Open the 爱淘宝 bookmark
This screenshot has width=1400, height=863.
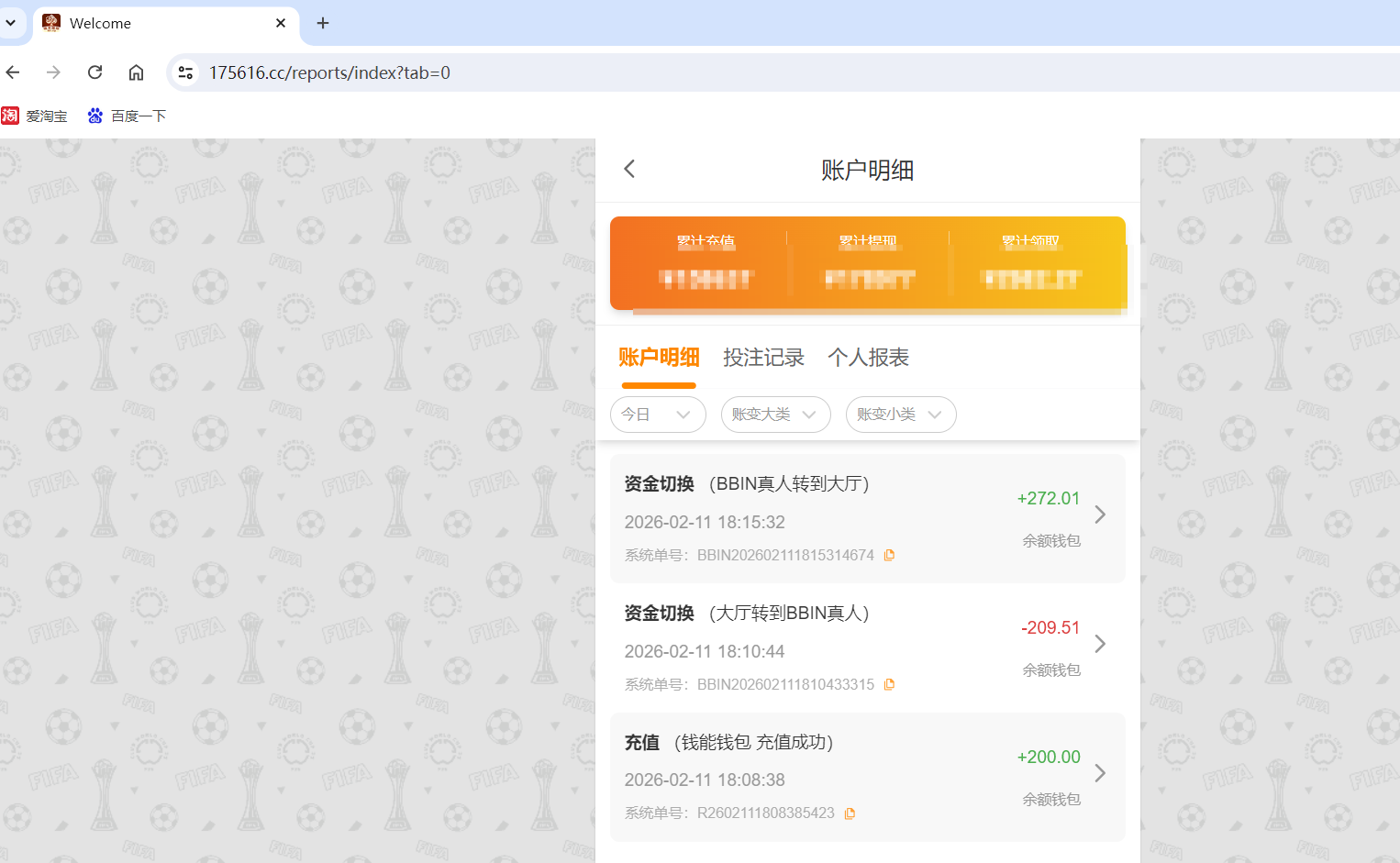35,116
